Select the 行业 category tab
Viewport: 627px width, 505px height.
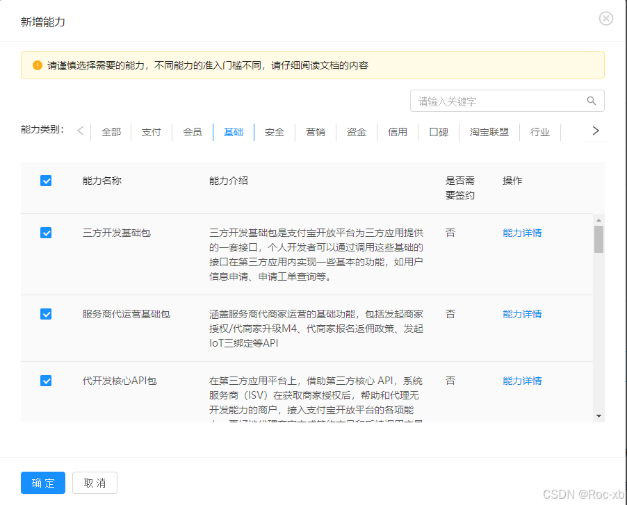click(x=540, y=132)
